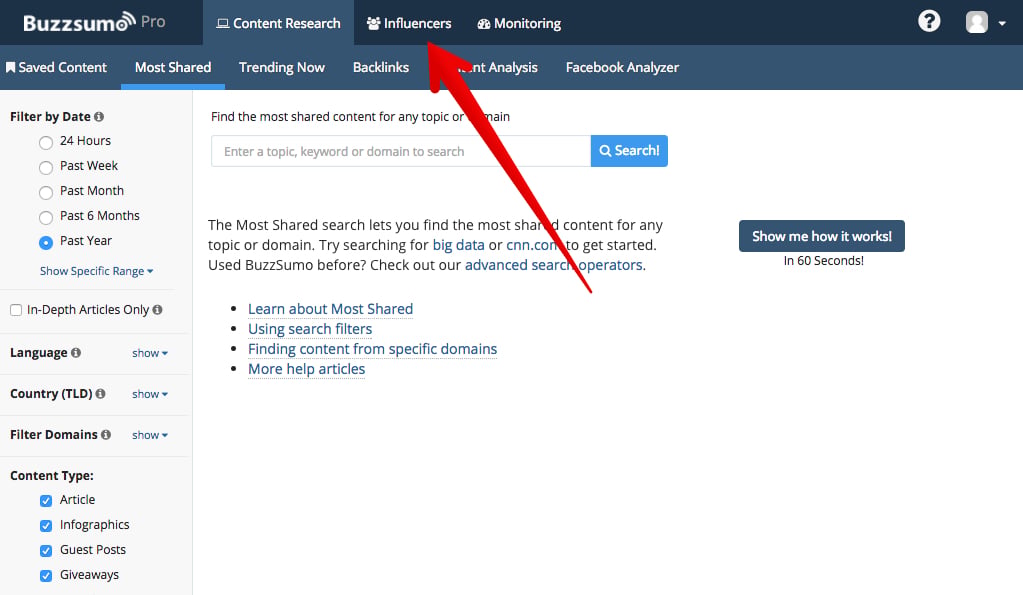Select the 24 Hours date filter

point(46,142)
